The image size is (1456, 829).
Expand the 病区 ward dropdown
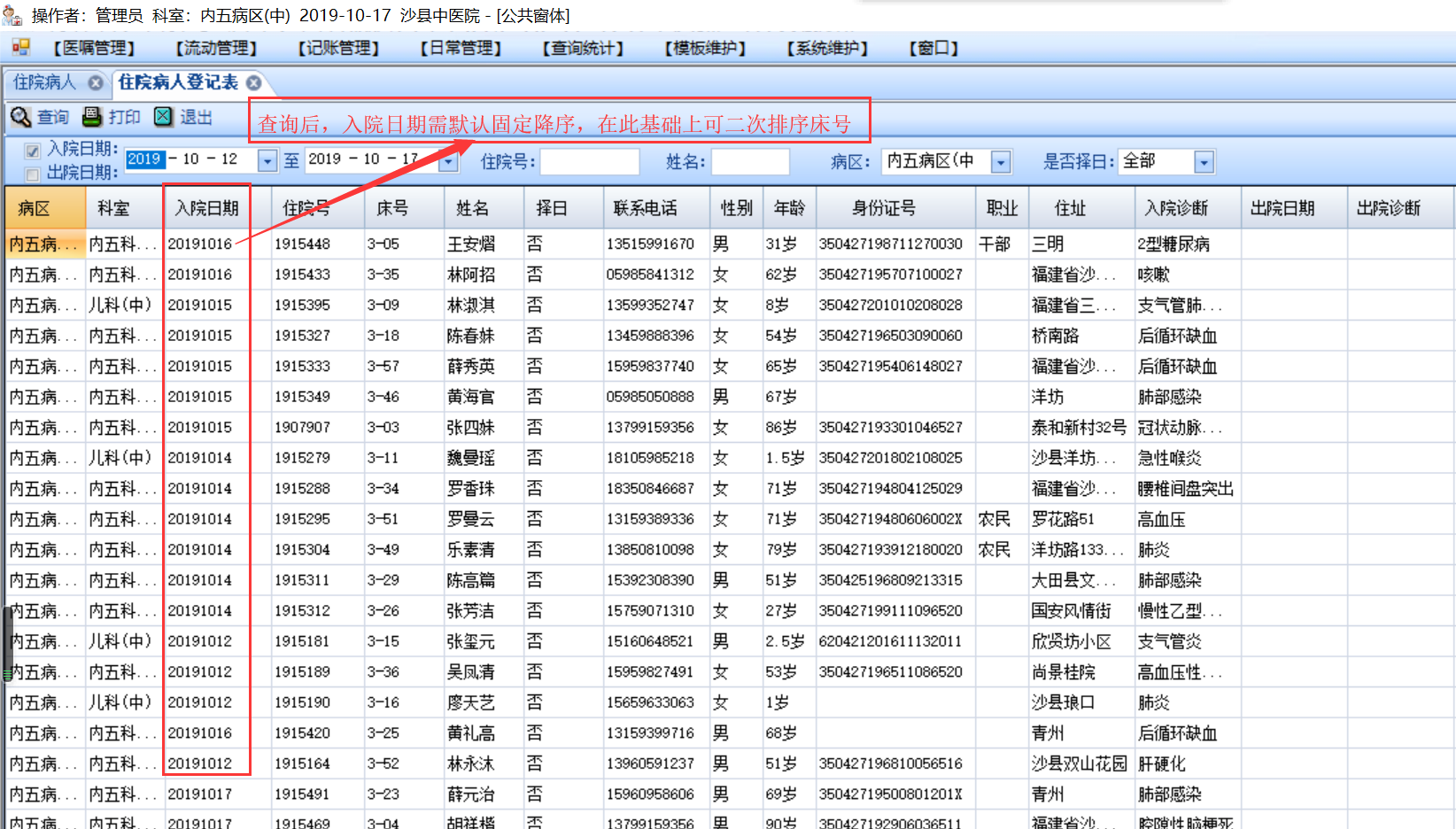click(1001, 162)
